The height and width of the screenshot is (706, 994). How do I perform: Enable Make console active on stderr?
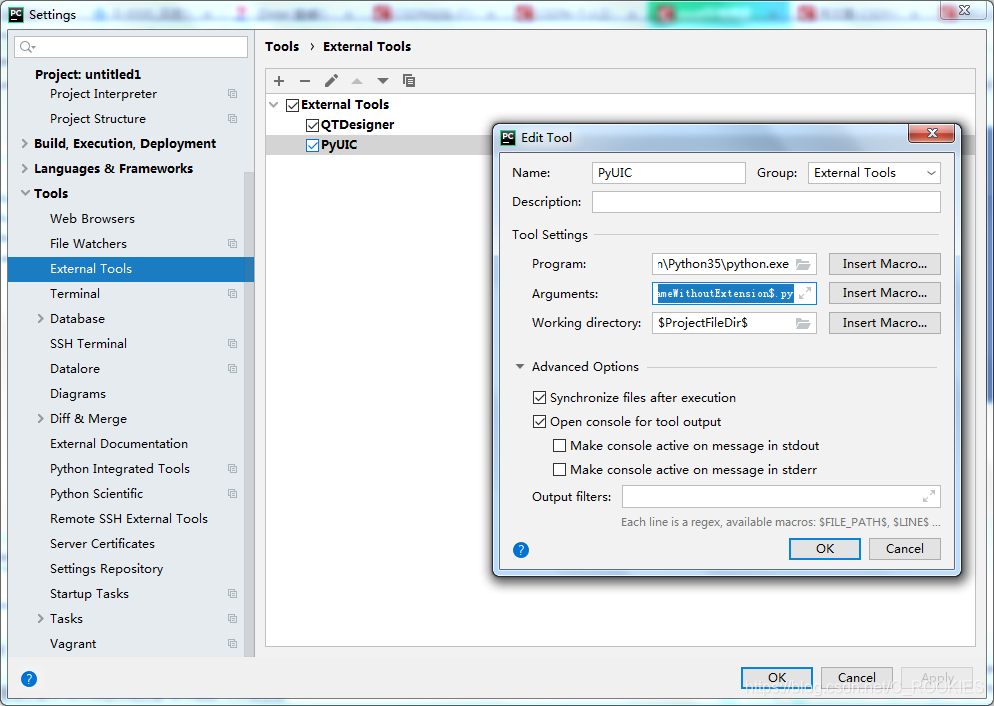coord(559,470)
